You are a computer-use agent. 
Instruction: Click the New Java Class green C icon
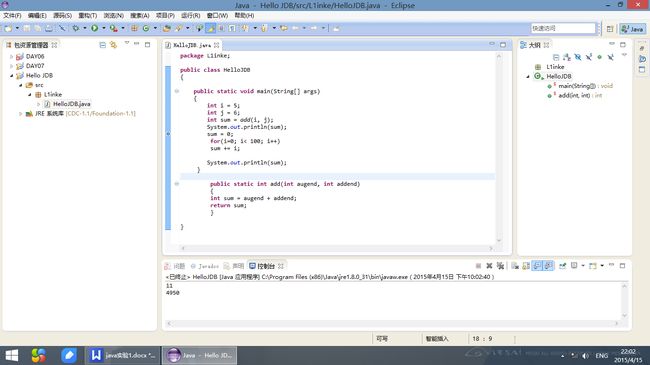click(x=146, y=28)
